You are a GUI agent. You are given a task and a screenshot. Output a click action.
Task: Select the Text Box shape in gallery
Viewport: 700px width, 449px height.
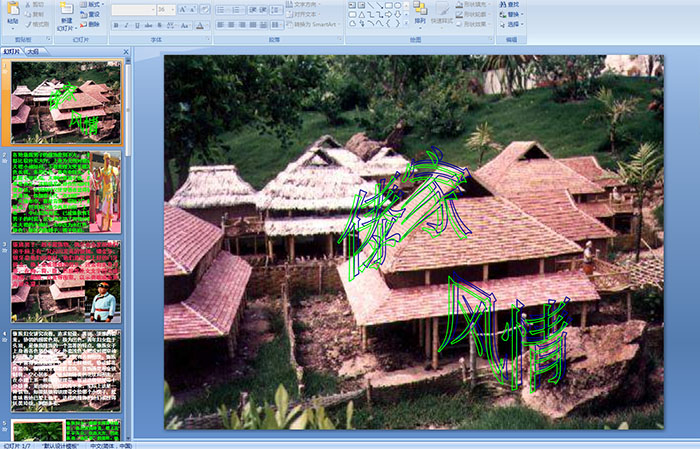click(x=352, y=5)
